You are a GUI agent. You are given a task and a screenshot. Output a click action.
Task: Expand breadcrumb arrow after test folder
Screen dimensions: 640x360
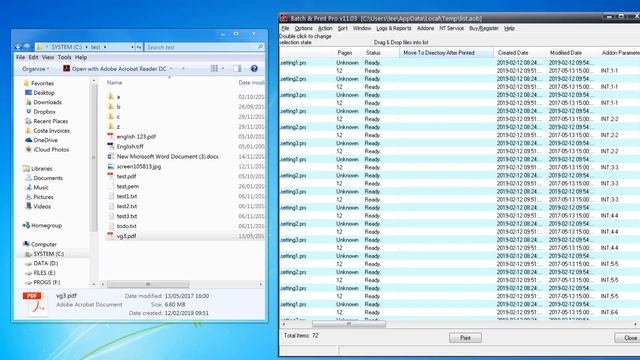tap(105, 47)
